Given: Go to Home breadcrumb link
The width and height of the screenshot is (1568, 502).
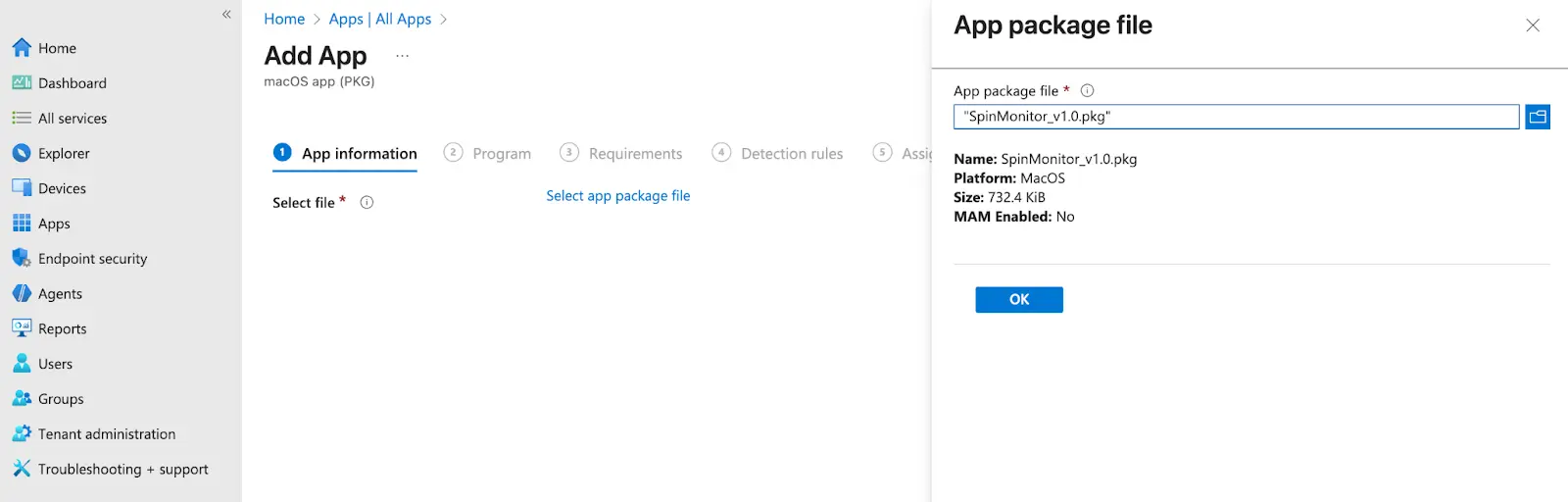Looking at the screenshot, I should pos(284,19).
